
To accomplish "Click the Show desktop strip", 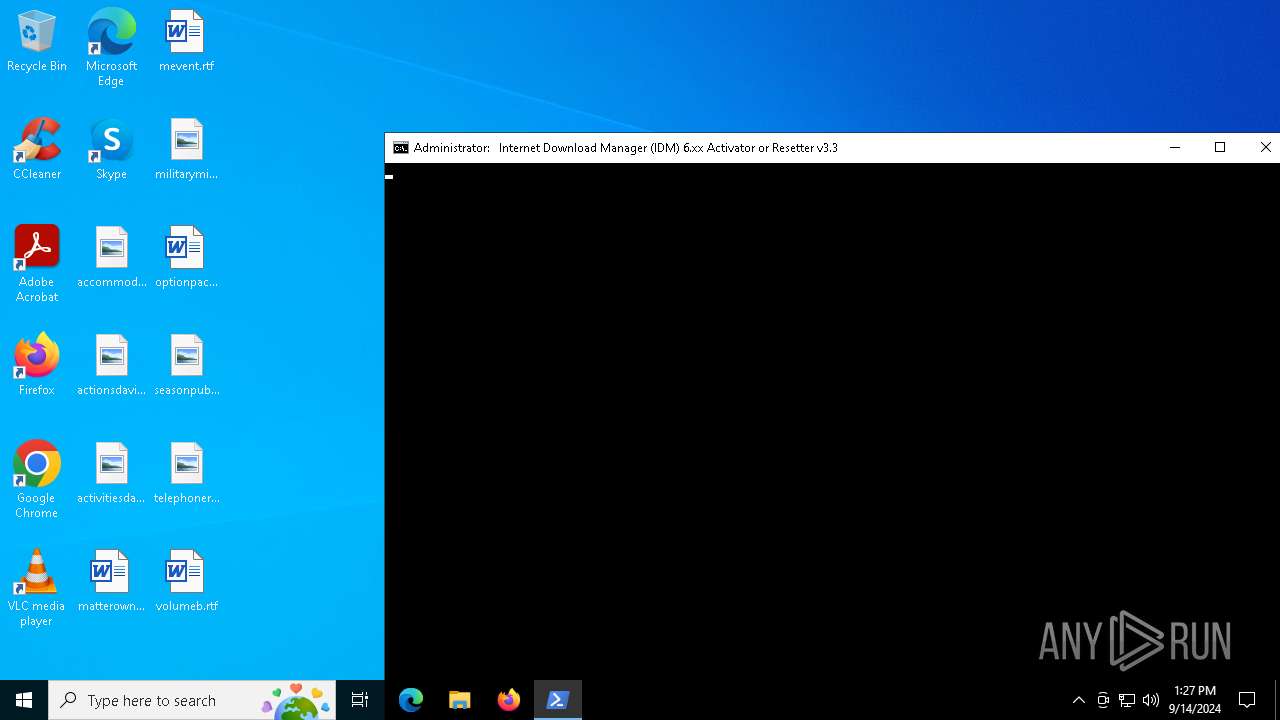I will pos(1277,700).
